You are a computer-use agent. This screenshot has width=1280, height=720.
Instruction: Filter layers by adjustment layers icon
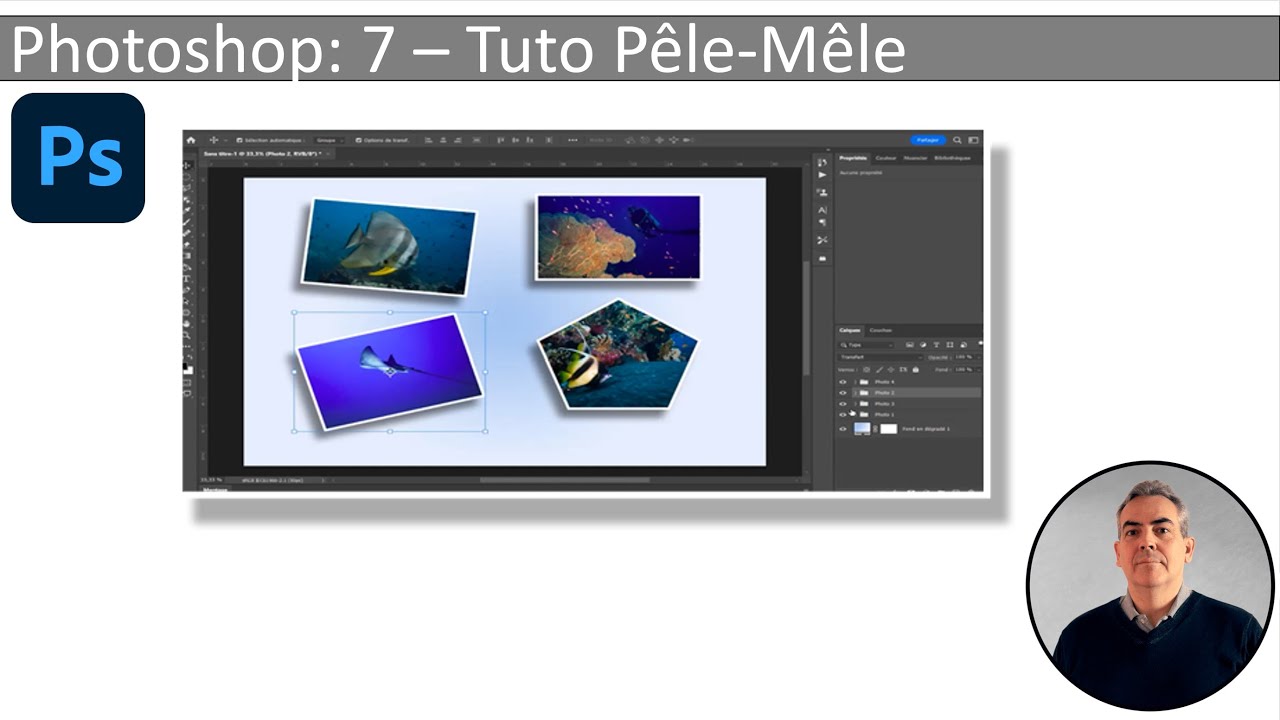click(923, 345)
